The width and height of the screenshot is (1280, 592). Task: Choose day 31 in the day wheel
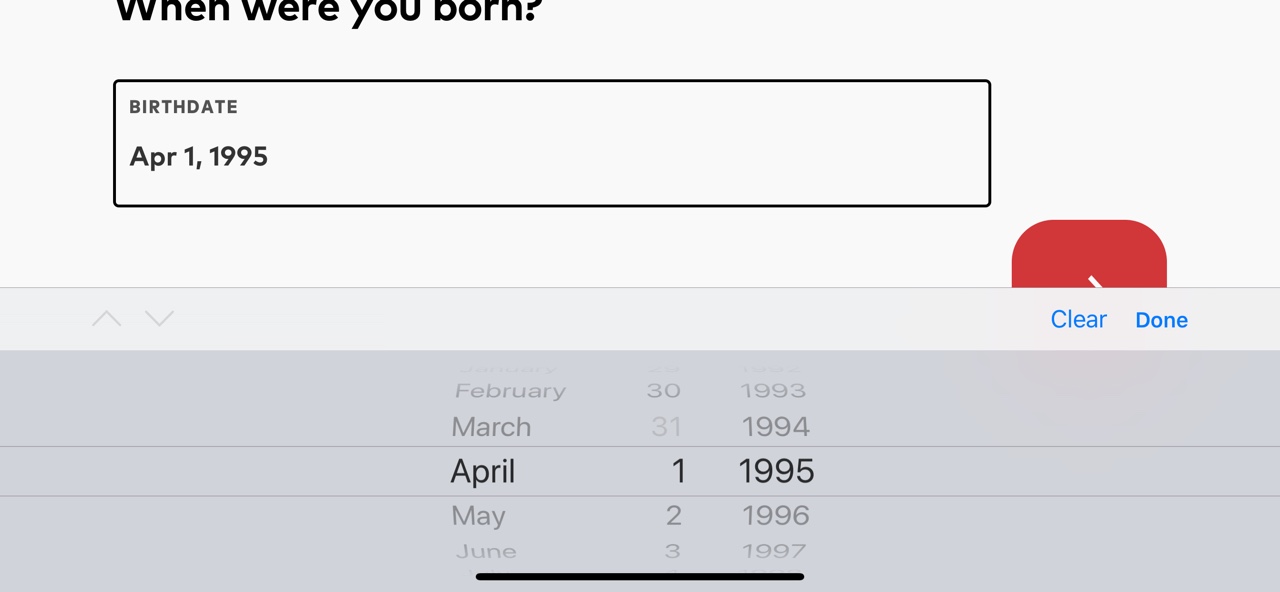click(666, 427)
